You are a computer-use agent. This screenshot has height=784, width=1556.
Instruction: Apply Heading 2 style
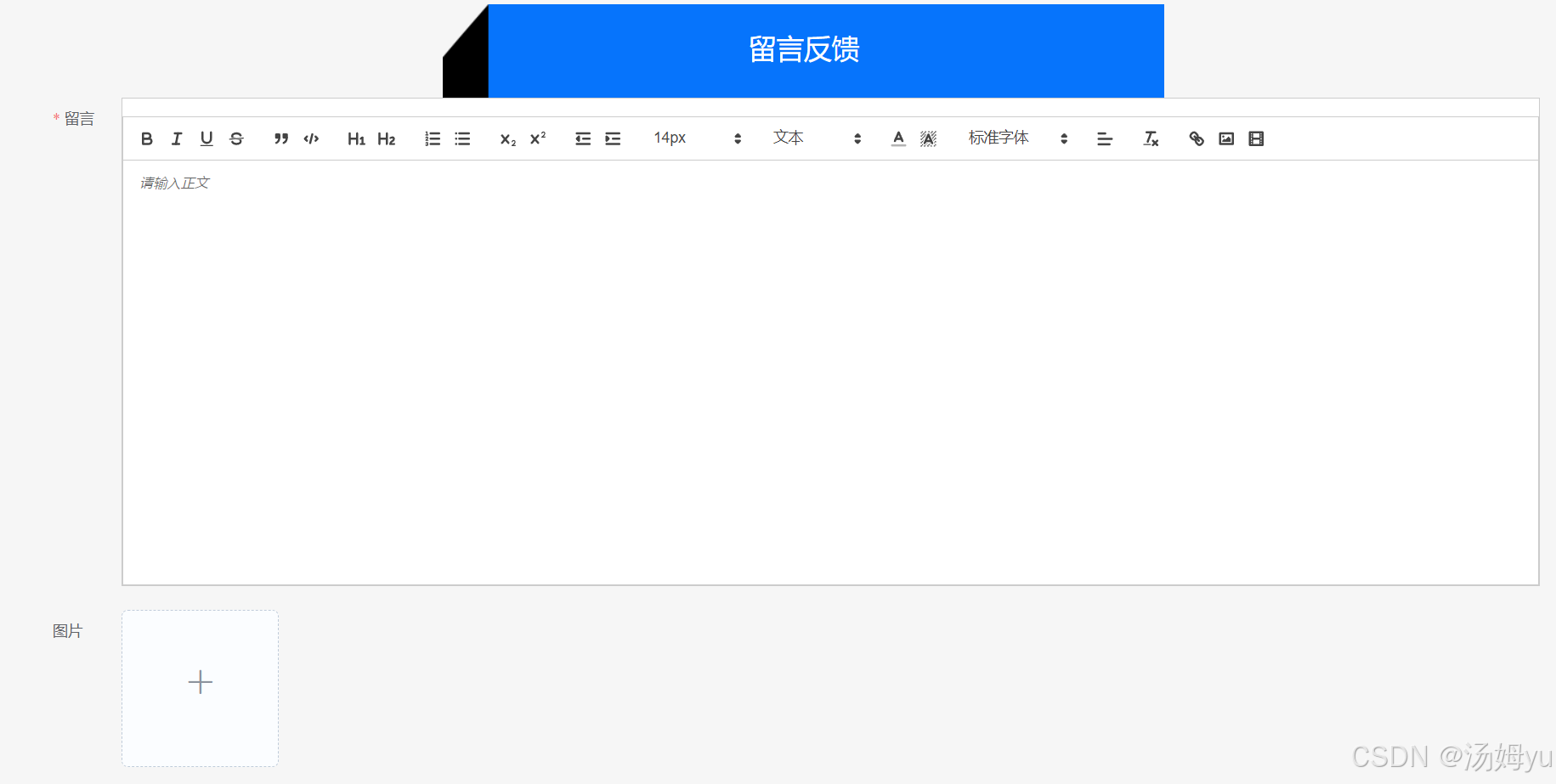(x=387, y=138)
